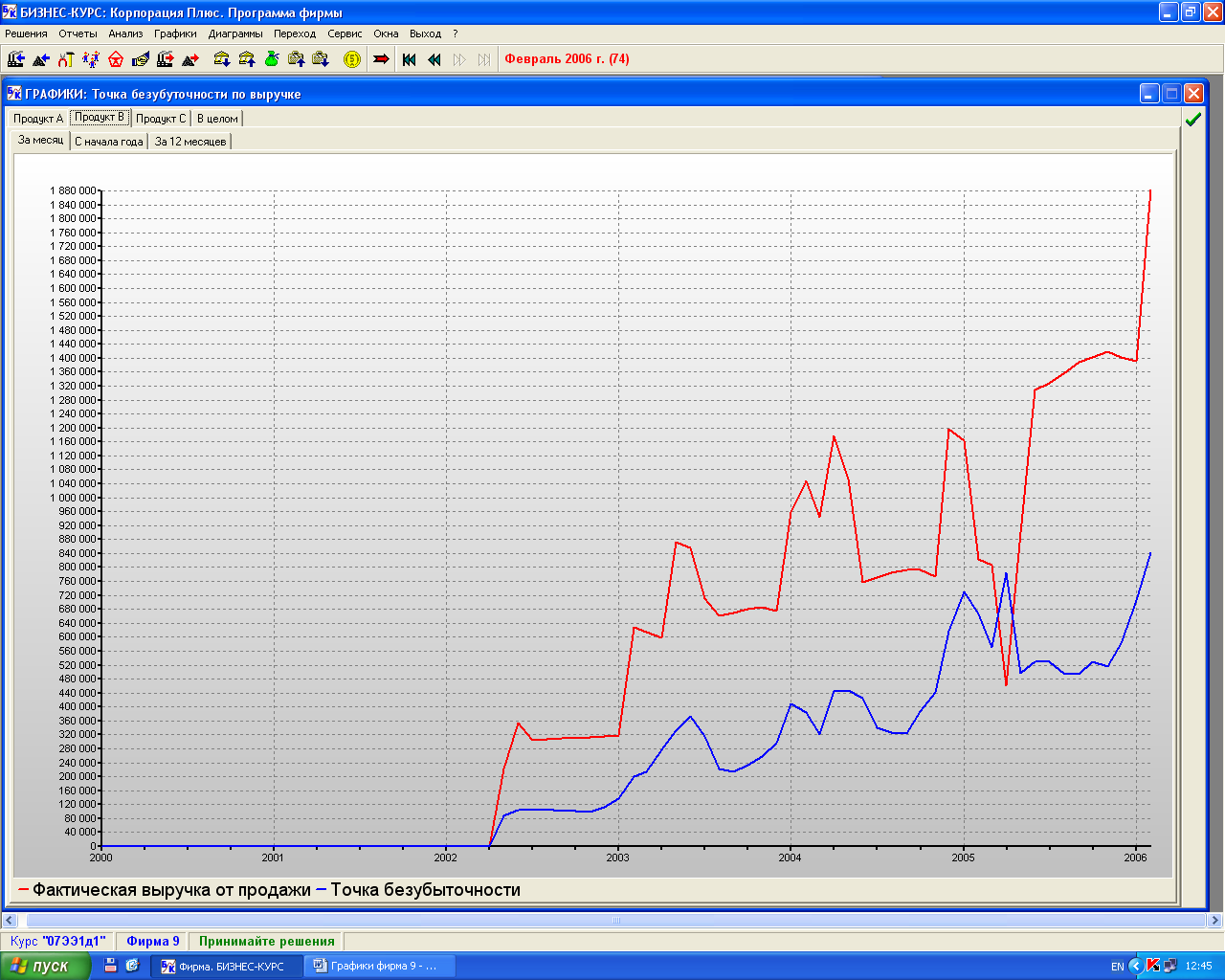Screen dimensions: 1225x980
Task: Click the factory with blue arrow toolbar icon
Action: coord(16,59)
